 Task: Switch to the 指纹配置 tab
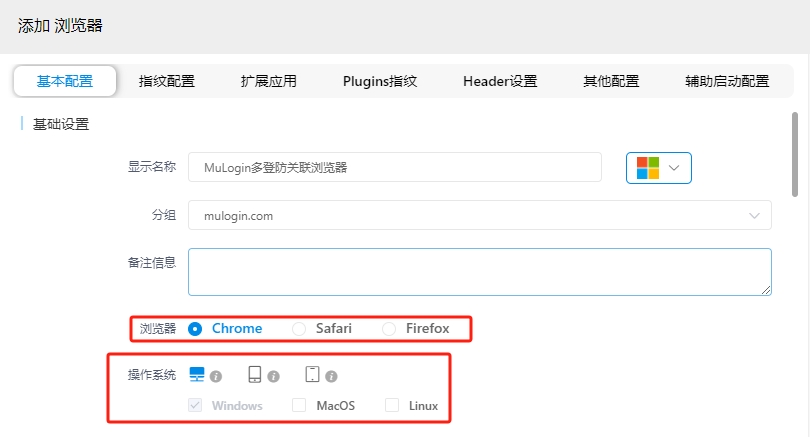coord(167,81)
